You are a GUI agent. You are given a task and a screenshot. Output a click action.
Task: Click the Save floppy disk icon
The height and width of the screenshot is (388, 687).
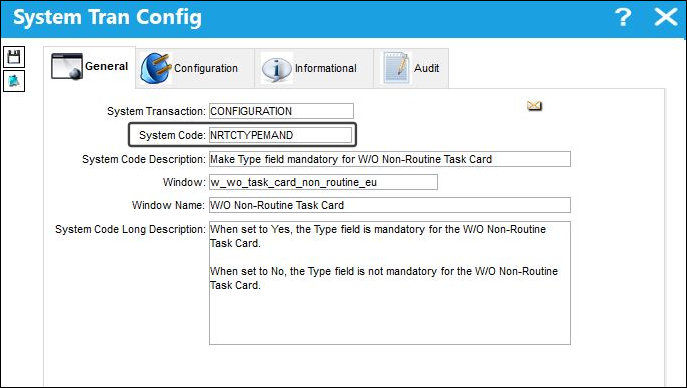click(x=14, y=57)
